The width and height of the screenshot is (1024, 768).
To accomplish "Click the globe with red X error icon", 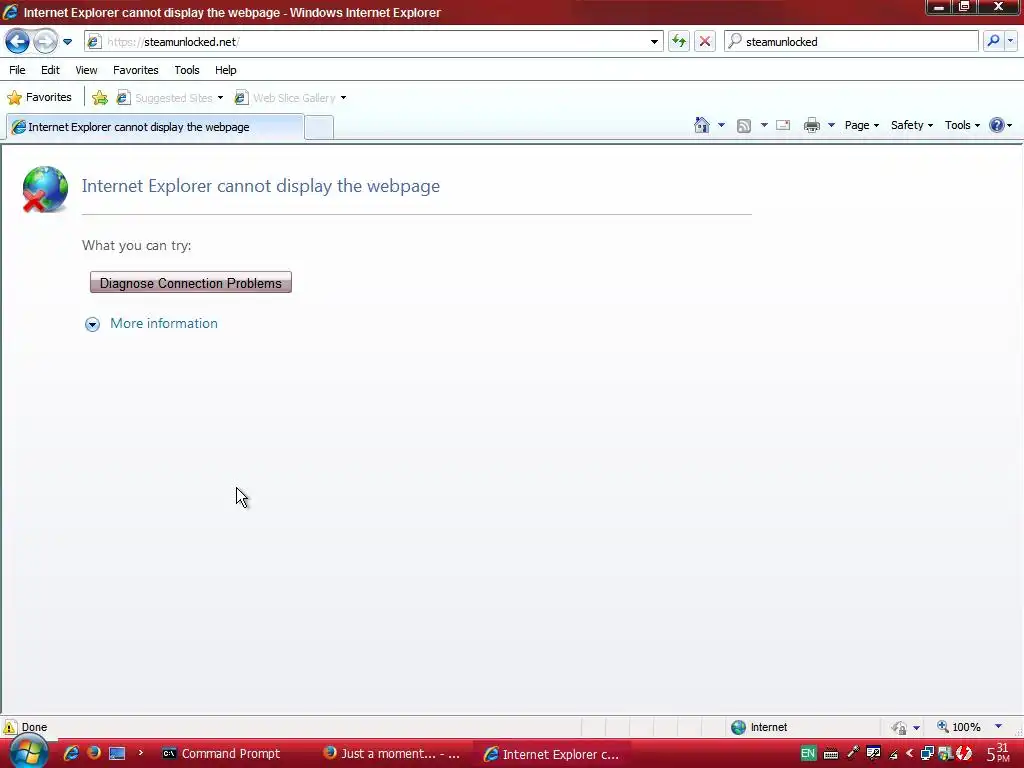I will coord(44,189).
